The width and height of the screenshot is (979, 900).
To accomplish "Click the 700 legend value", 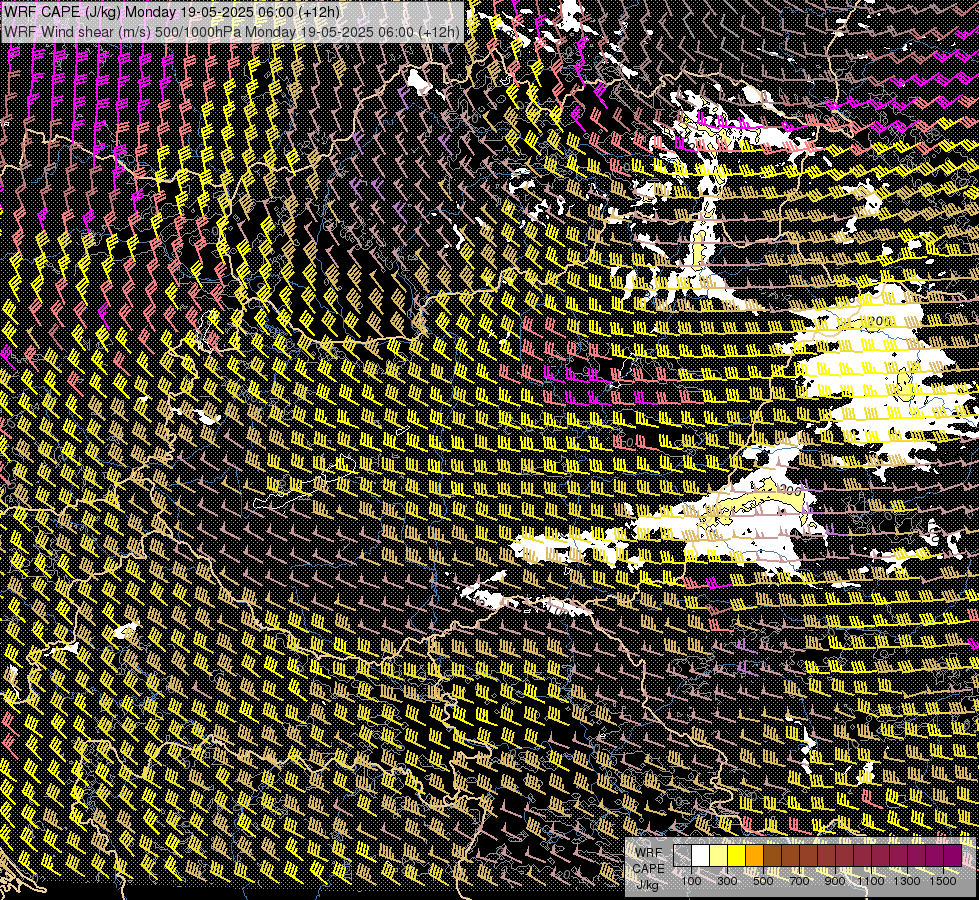I will [x=799, y=881].
